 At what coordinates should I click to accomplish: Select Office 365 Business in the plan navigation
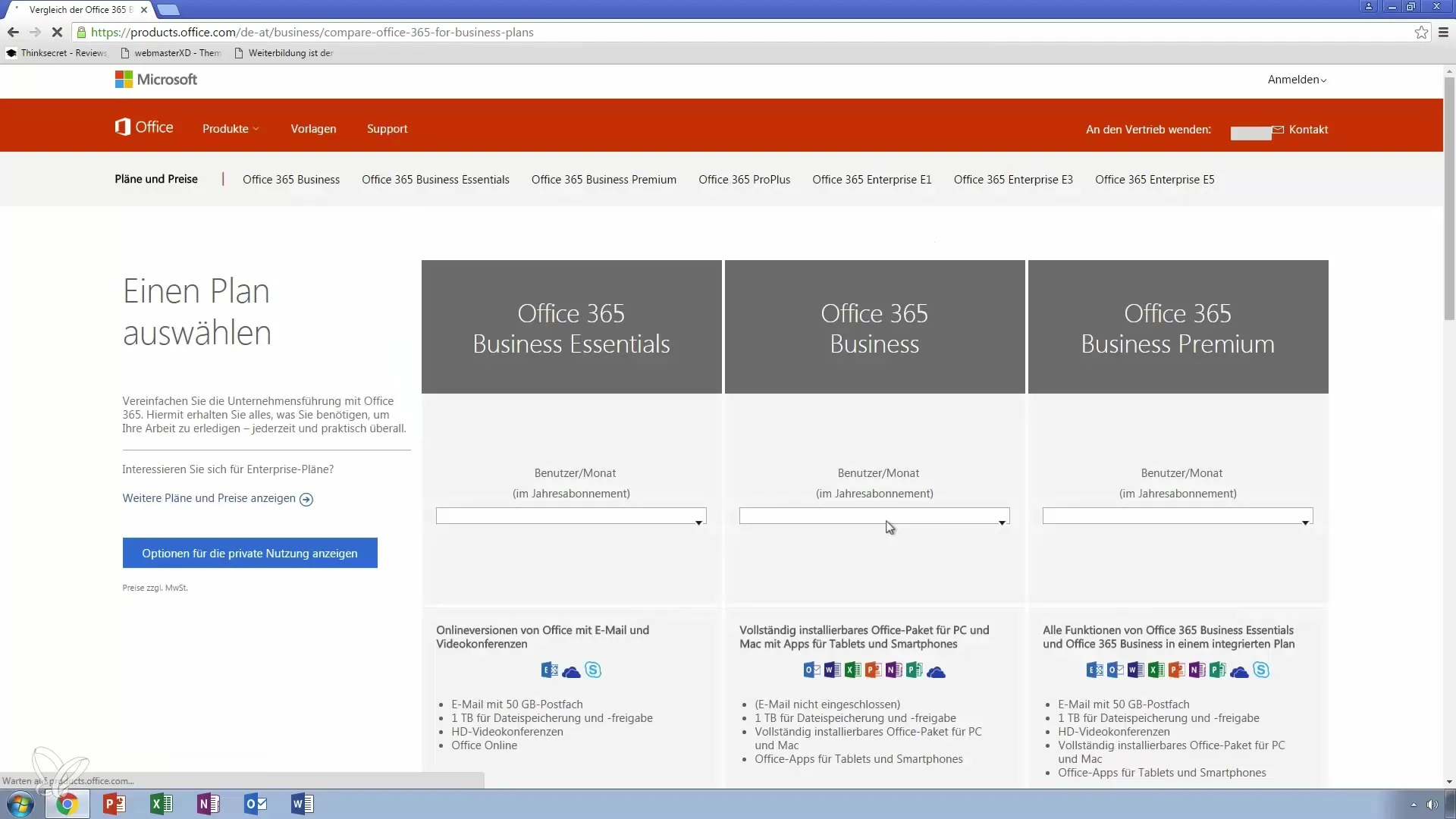pyautogui.click(x=291, y=180)
